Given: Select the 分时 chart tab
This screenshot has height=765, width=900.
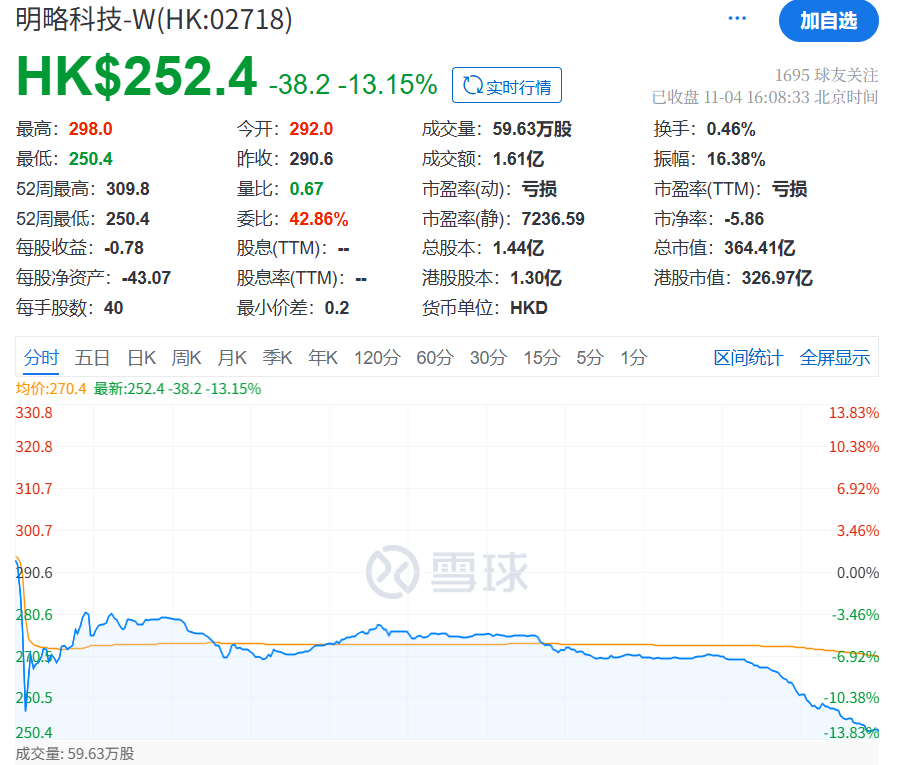Looking at the screenshot, I should tap(42, 358).
